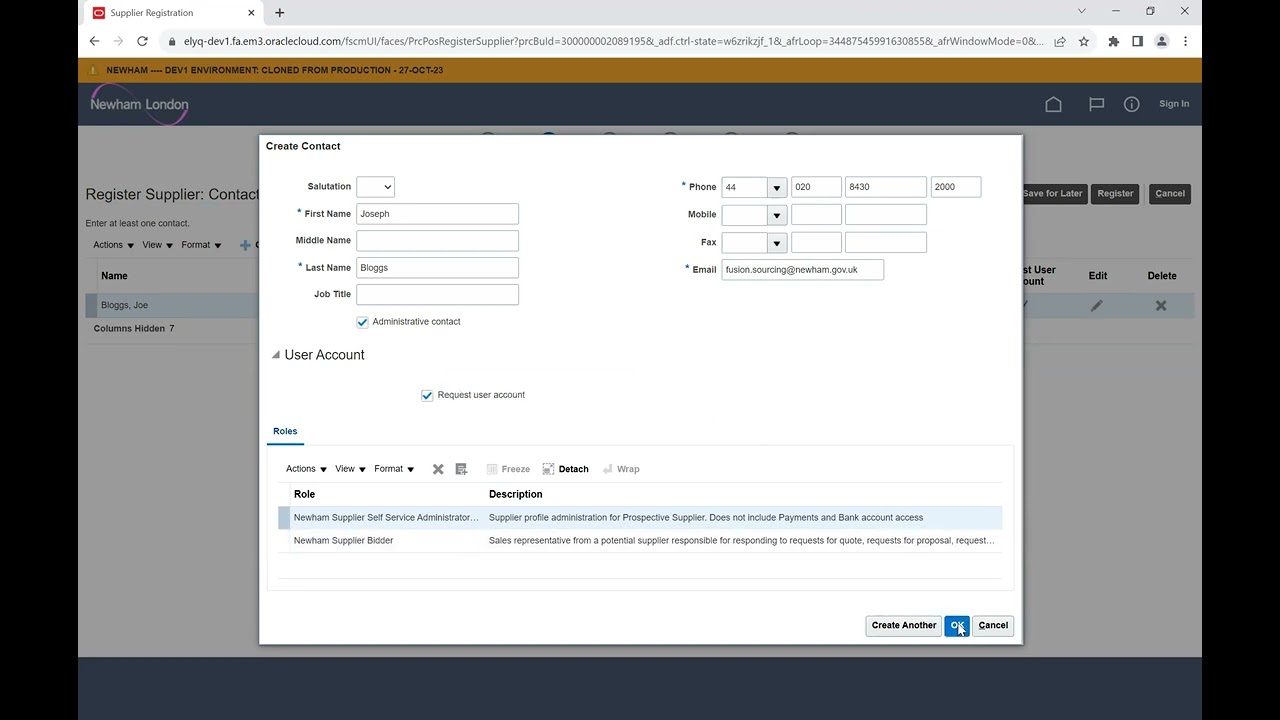Image resolution: width=1280 pixels, height=720 pixels.
Task: Click the Middle Name field
Action: click(437, 241)
